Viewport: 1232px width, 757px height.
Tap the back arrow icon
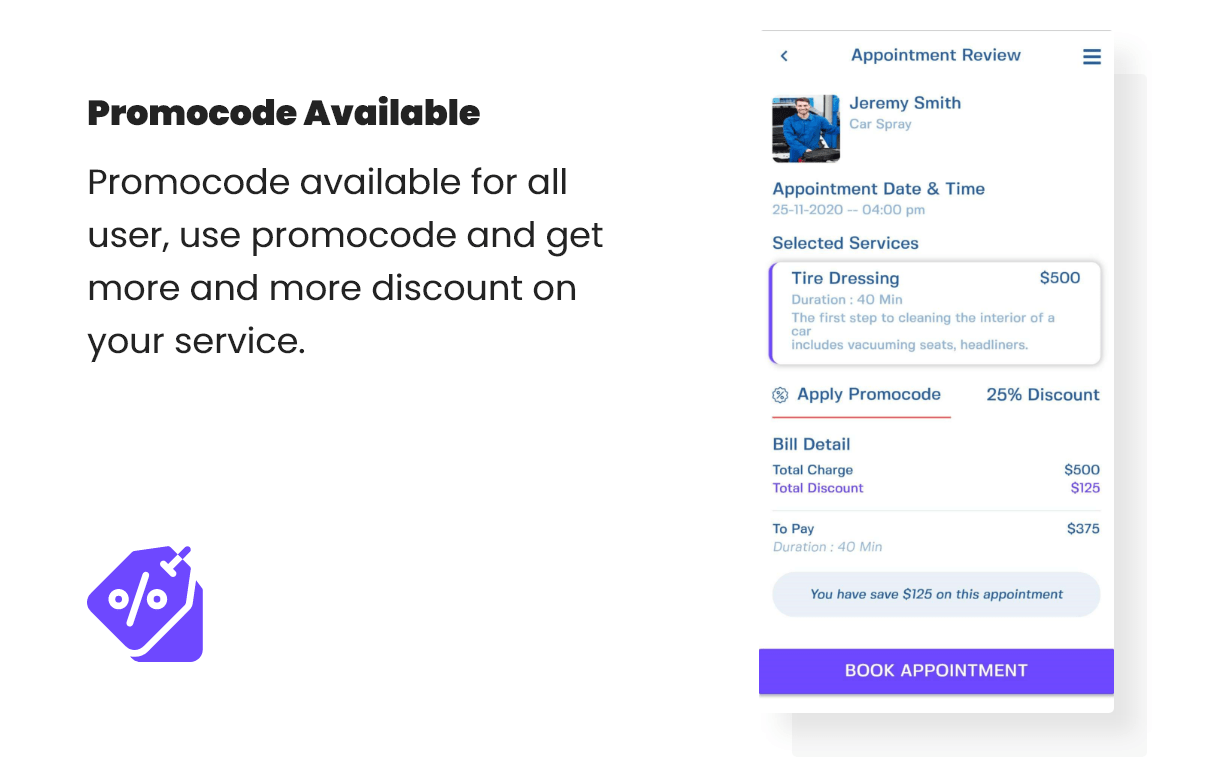coord(784,55)
